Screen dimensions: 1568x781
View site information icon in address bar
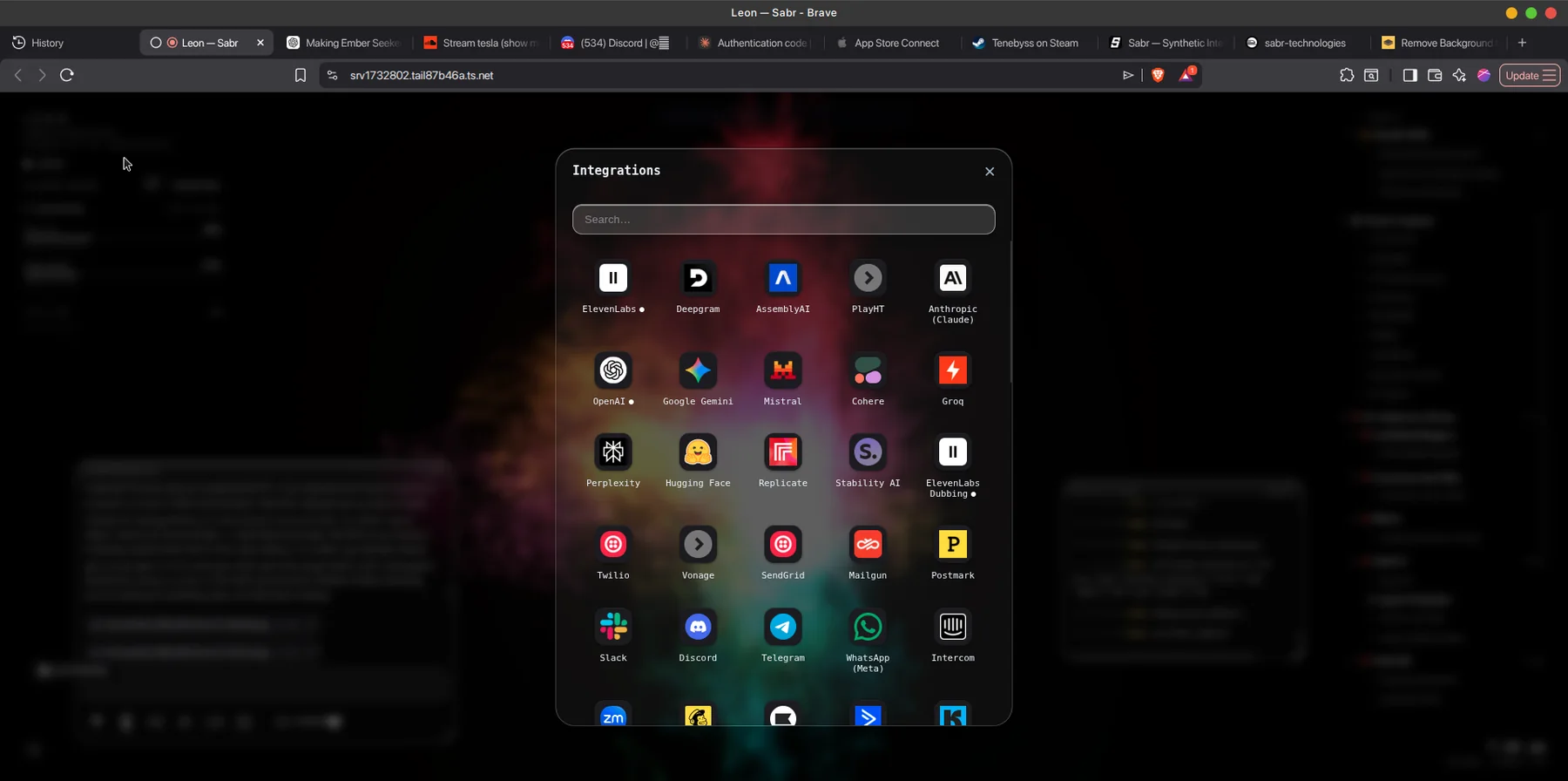[332, 76]
